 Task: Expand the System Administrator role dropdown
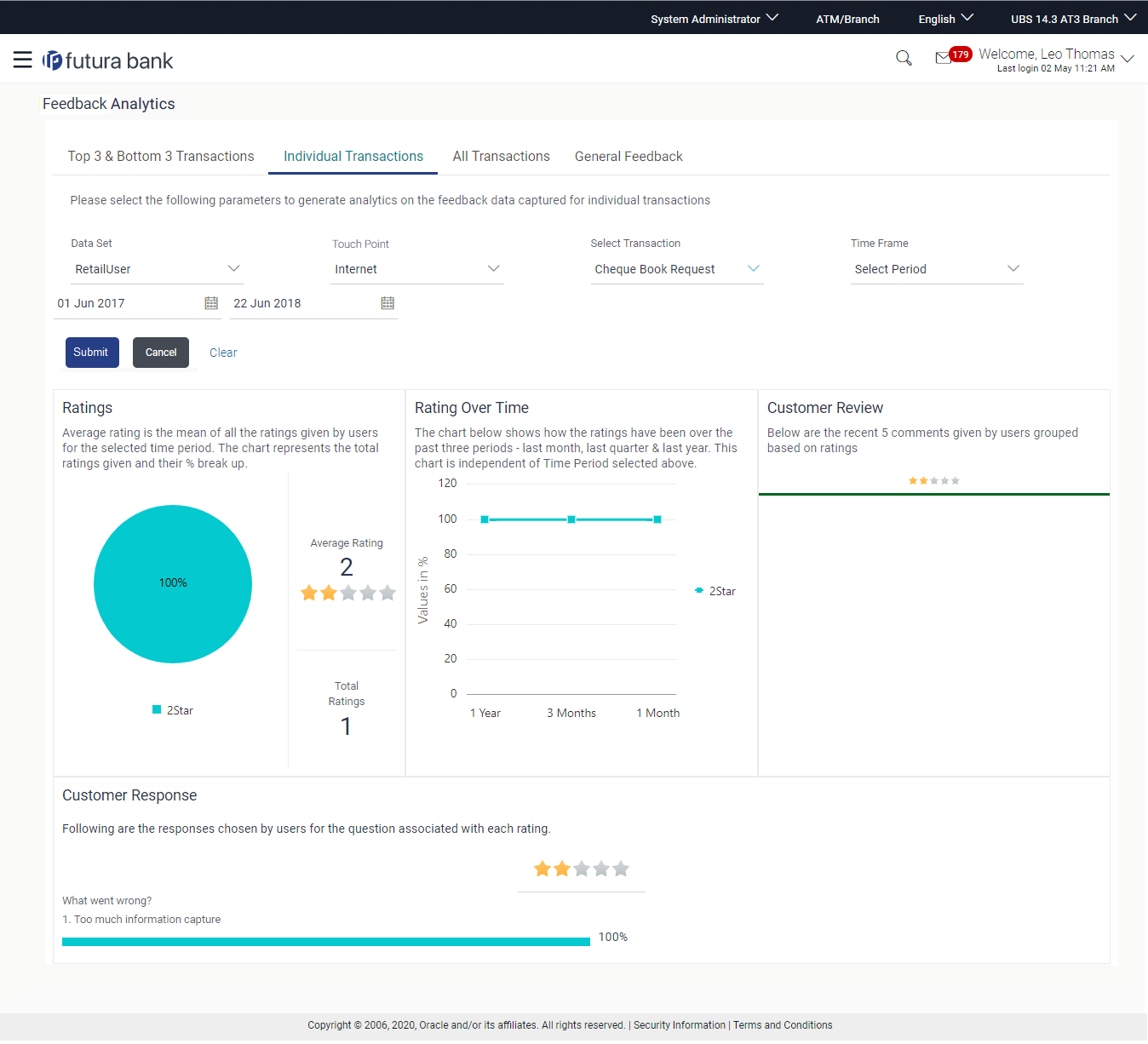click(x=714, y=18)
